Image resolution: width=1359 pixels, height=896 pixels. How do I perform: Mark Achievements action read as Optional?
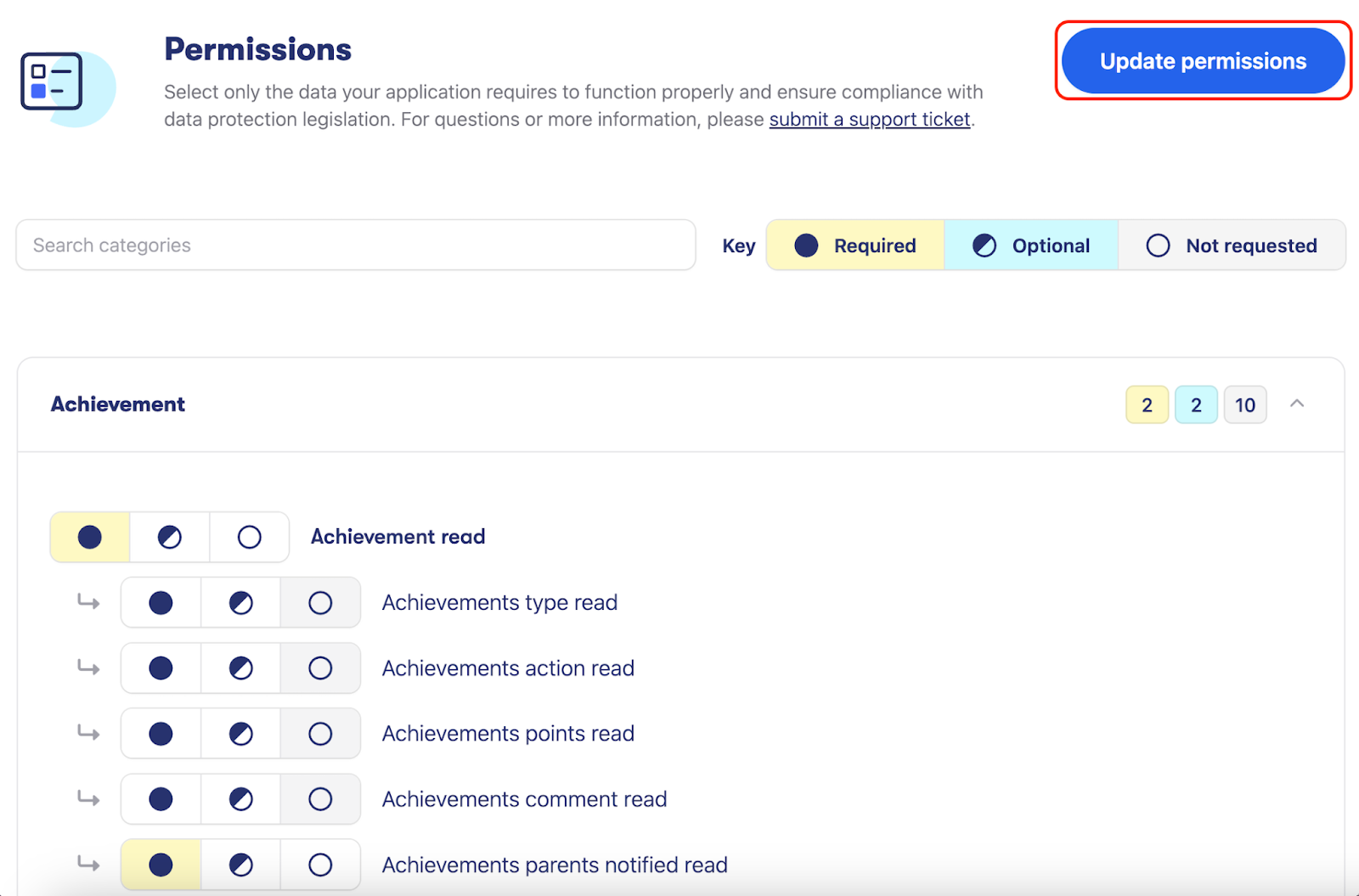click(240, 668)
